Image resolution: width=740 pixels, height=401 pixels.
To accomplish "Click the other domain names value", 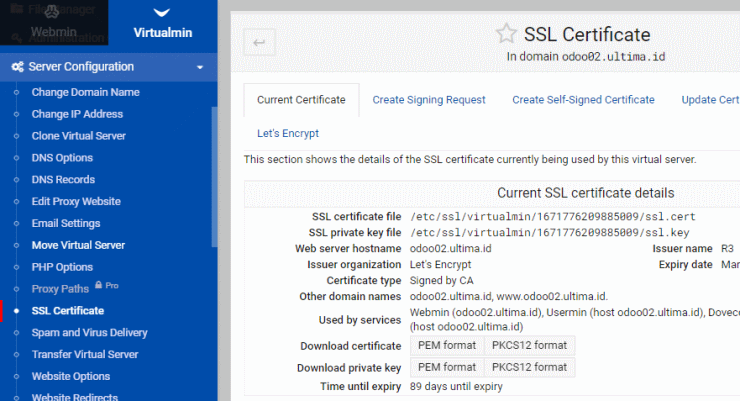I will click(509, 297).
